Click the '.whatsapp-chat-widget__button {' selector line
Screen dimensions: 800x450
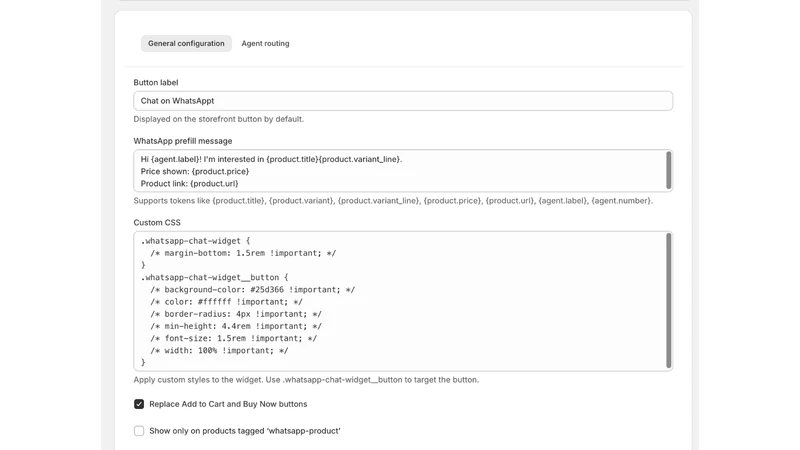(x=215, y=278)
